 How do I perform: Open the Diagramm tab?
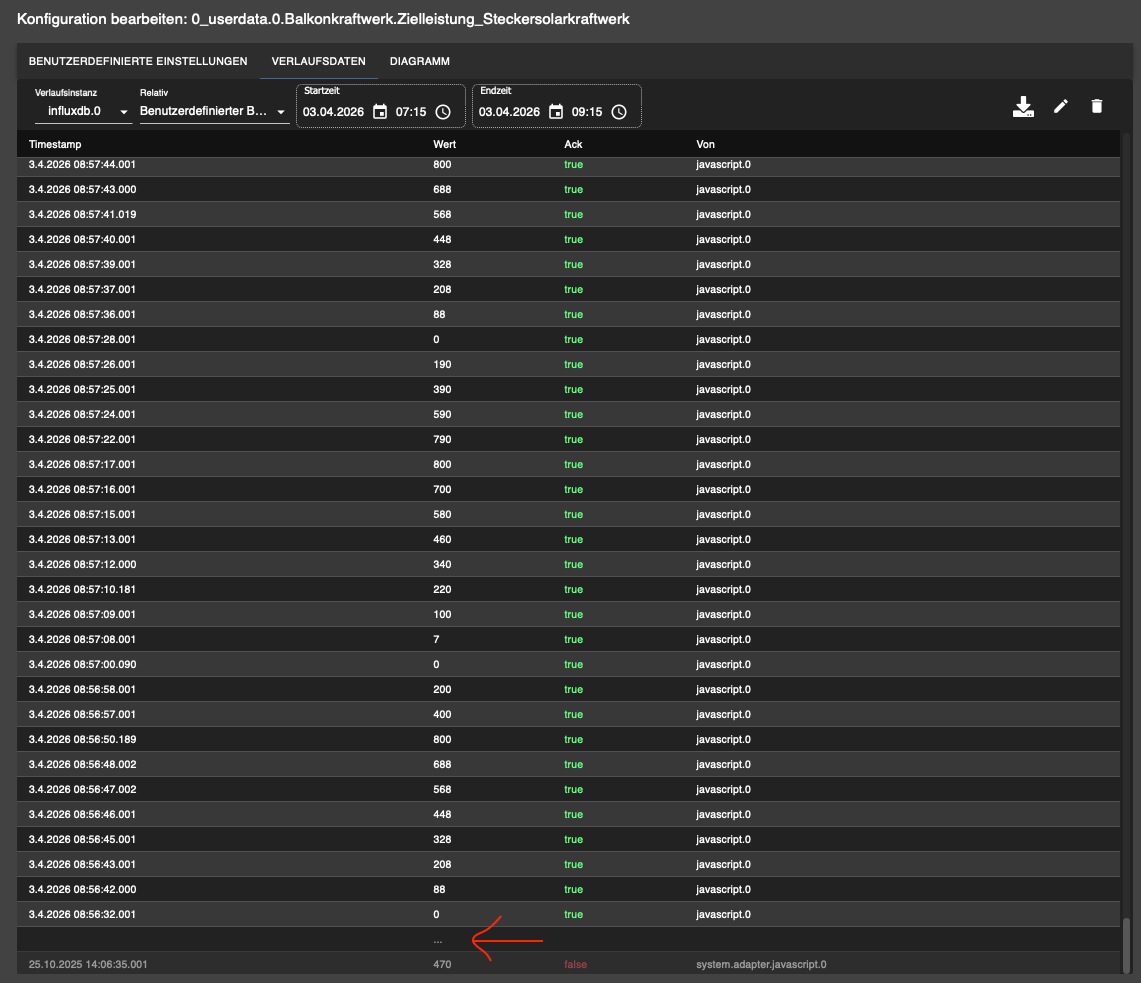[x=419, y=61]
